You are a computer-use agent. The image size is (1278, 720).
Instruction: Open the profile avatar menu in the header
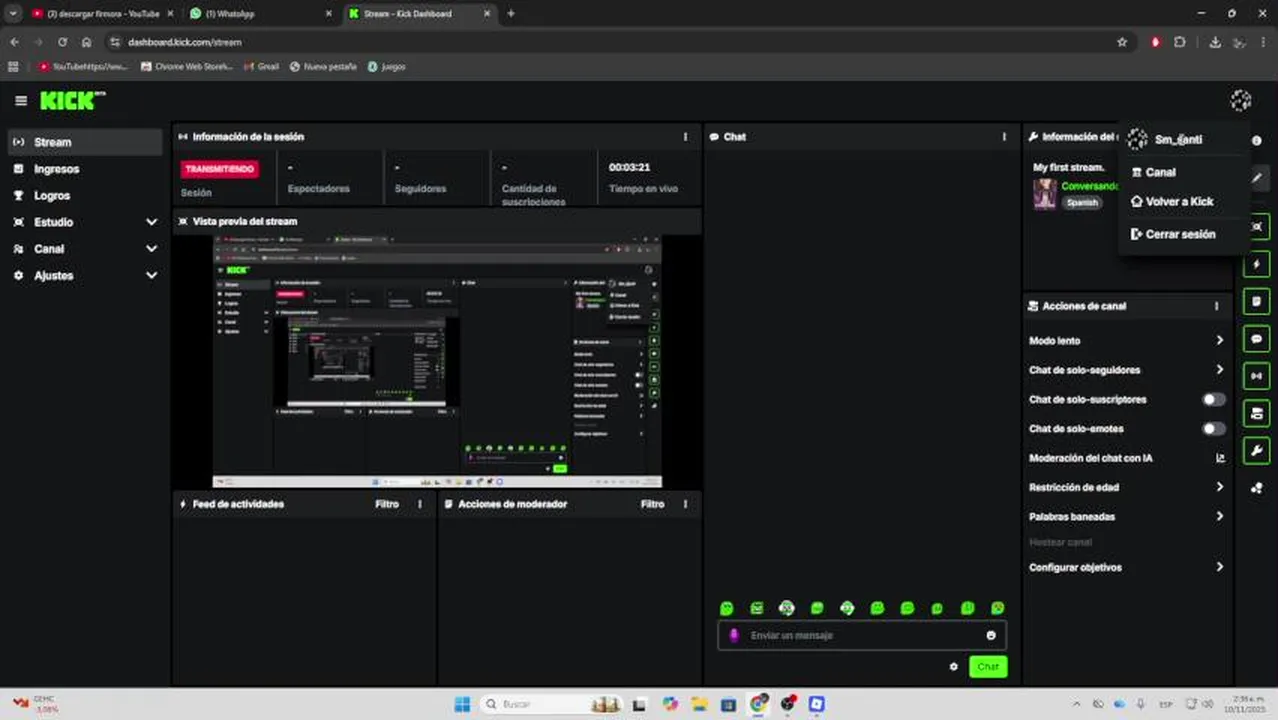point(1241,100)
